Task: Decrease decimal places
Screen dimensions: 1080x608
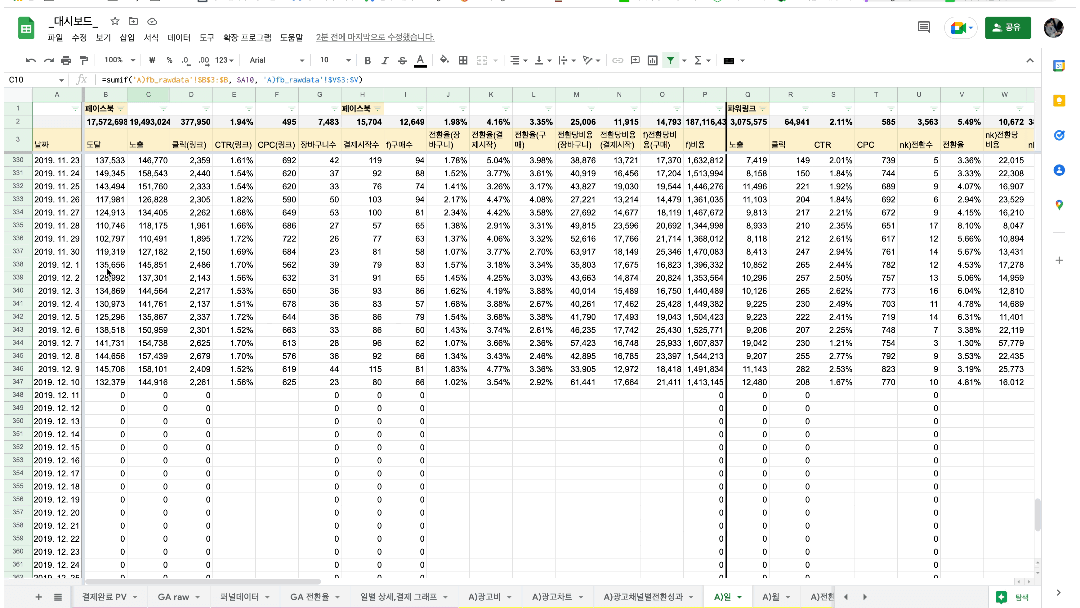Action: tap(186, 61)
